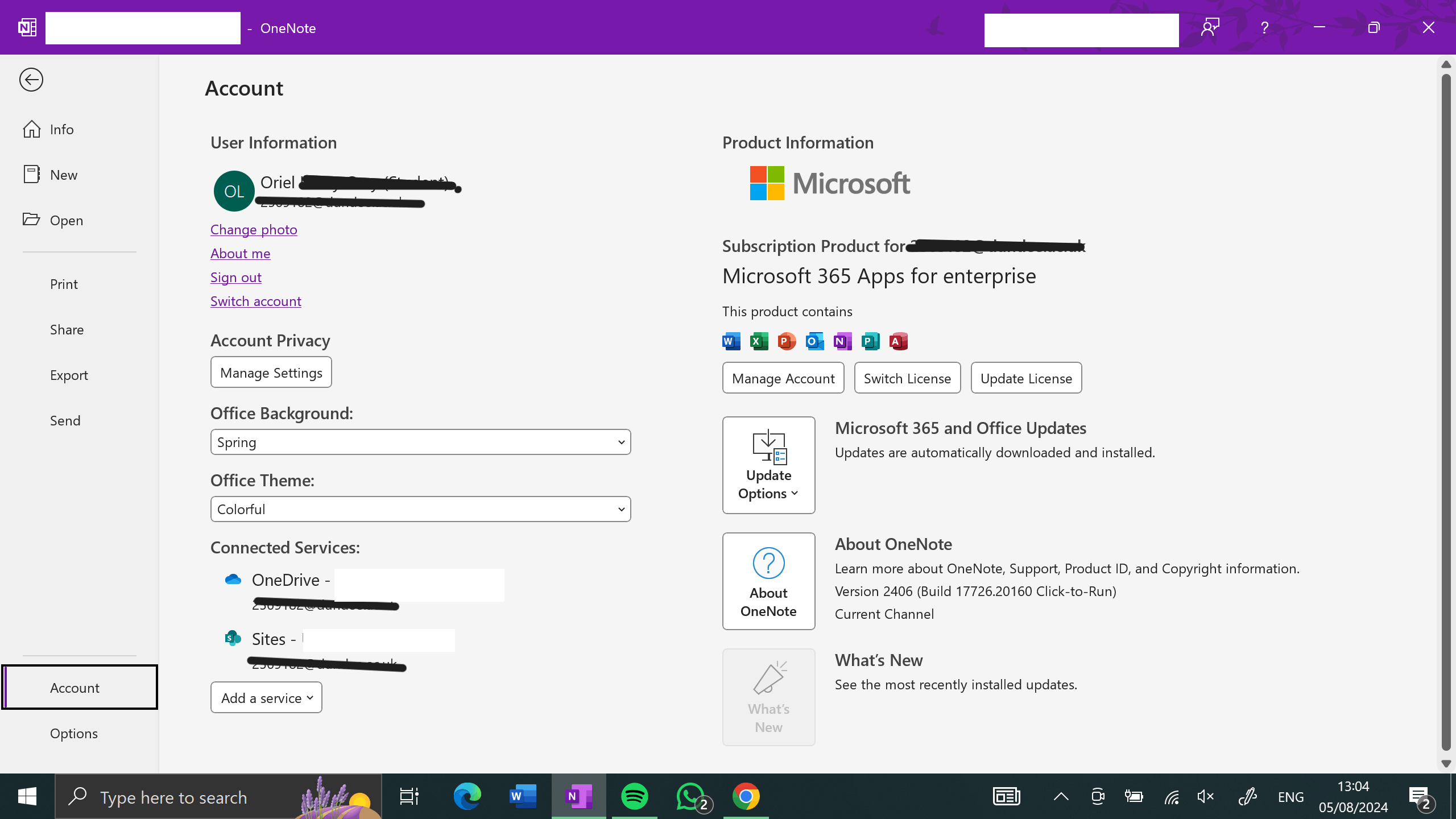Image resolution: width=1456 pixels, height=819 pixels.
Task: Click the Manage Settings button
Action: (271, 373)
